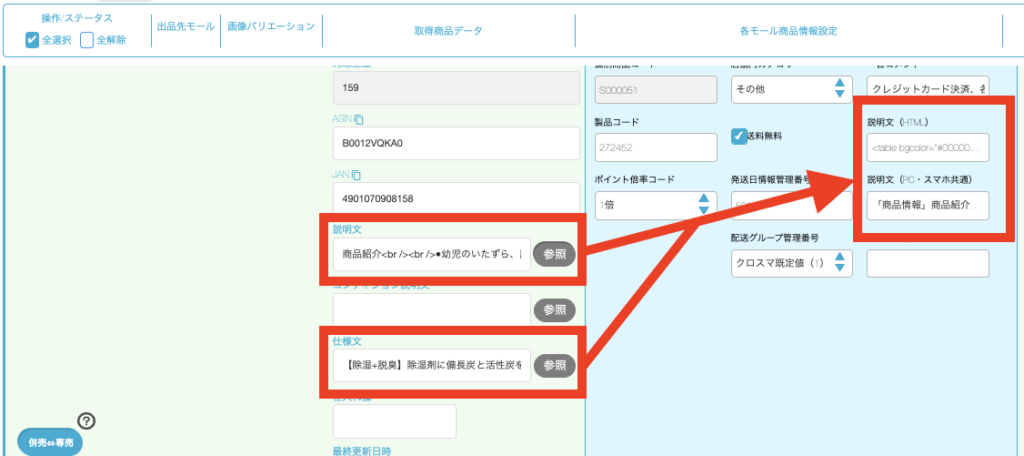Focus the empty コンディション説明文 field
Screen dimensions: 1024x456
432,310
